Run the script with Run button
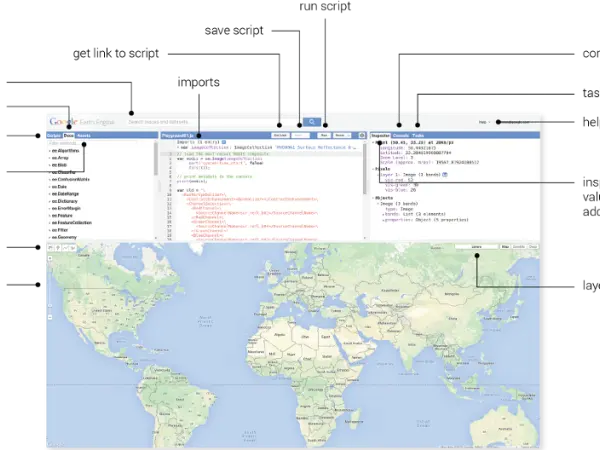 click(325, 134)
